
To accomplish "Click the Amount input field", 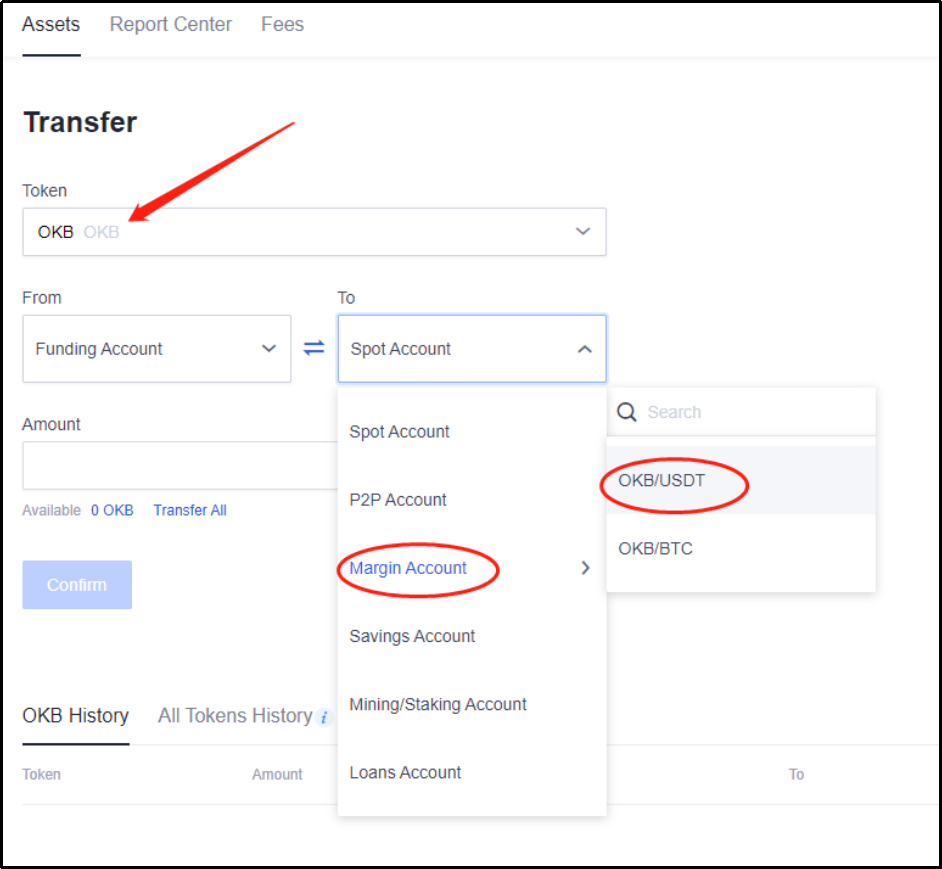I will [x=180, y=466].
